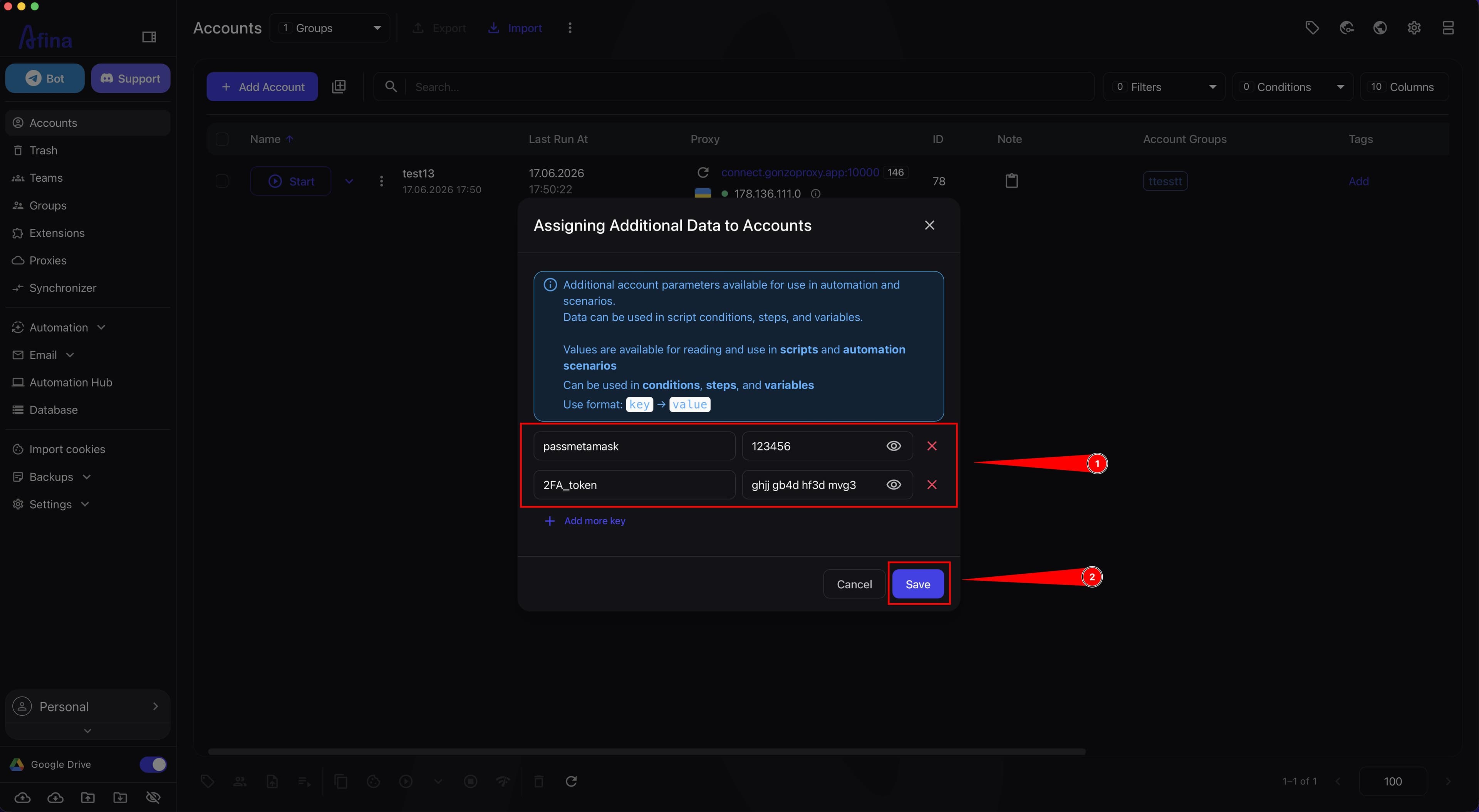1479x812 pixels.
Task: Click the passmetamask key input field
Action: pyautogui.click(x=634, y=446)
